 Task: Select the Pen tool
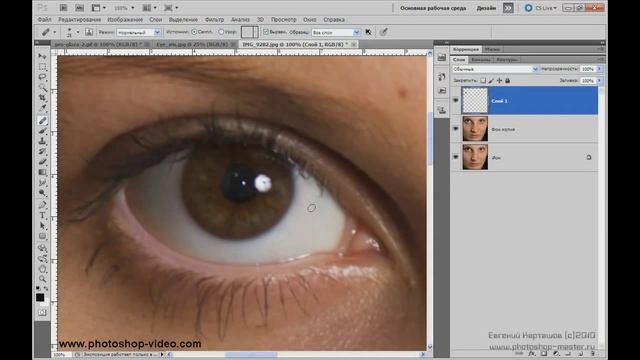[x=42, y=205]
